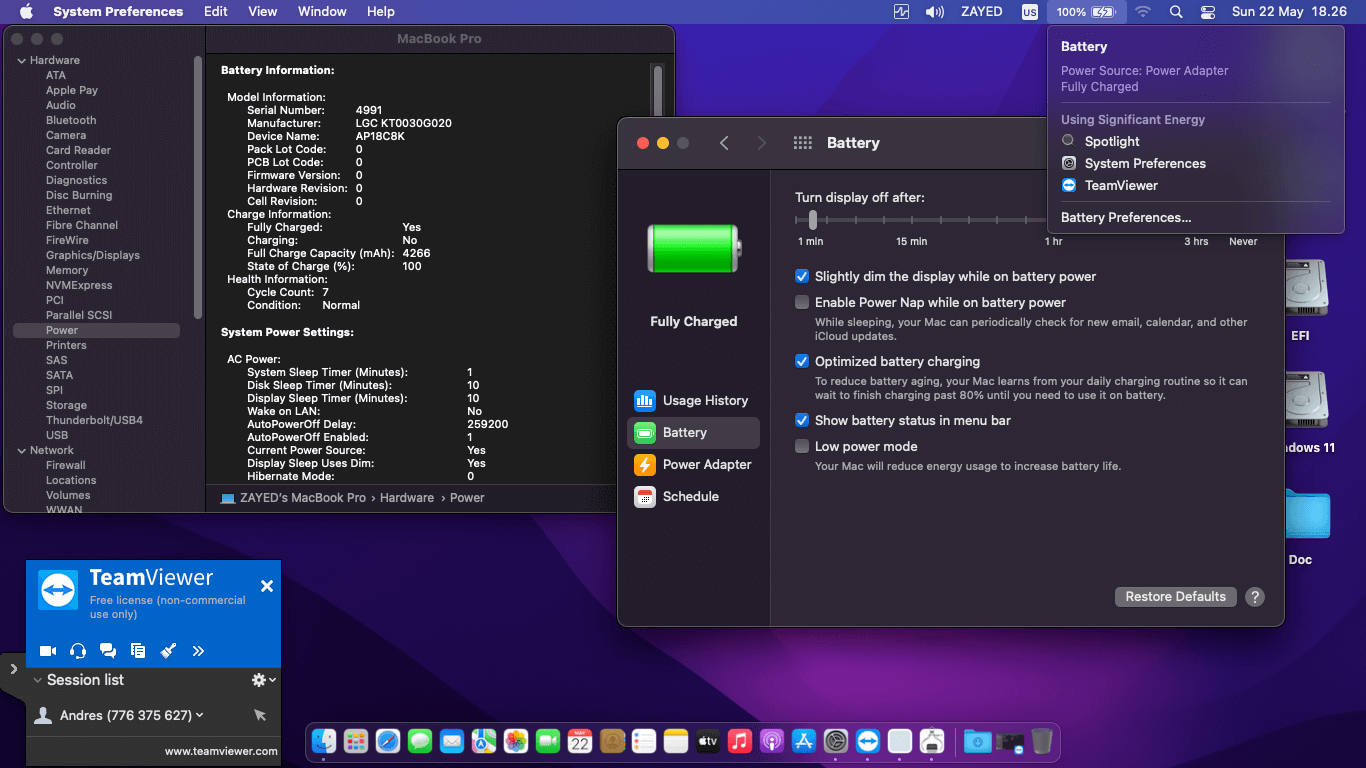
Task: Open Spotlight search in menu bar
Action: pos(1176,12)
